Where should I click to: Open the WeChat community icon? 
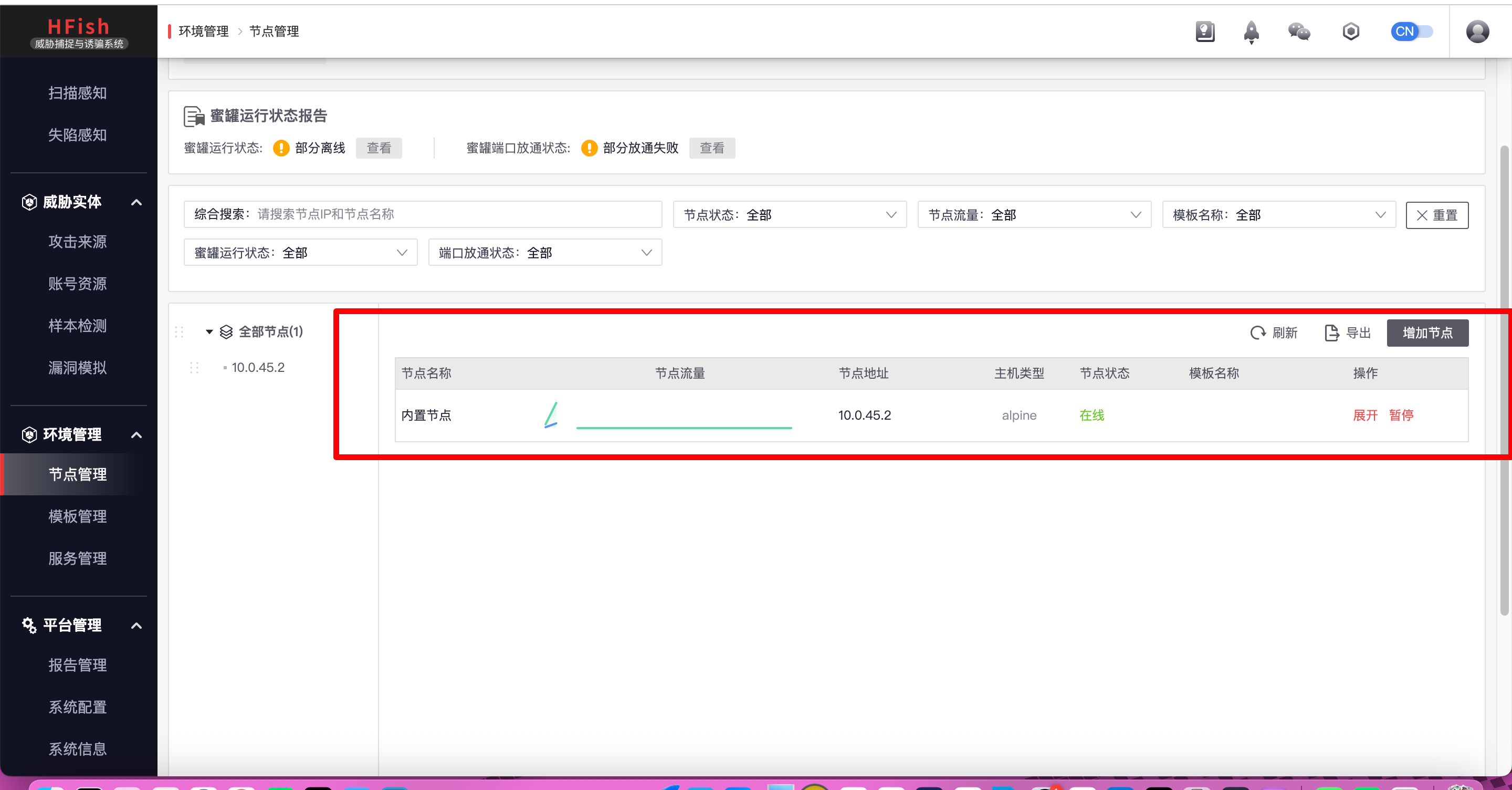pos(1299,32)
